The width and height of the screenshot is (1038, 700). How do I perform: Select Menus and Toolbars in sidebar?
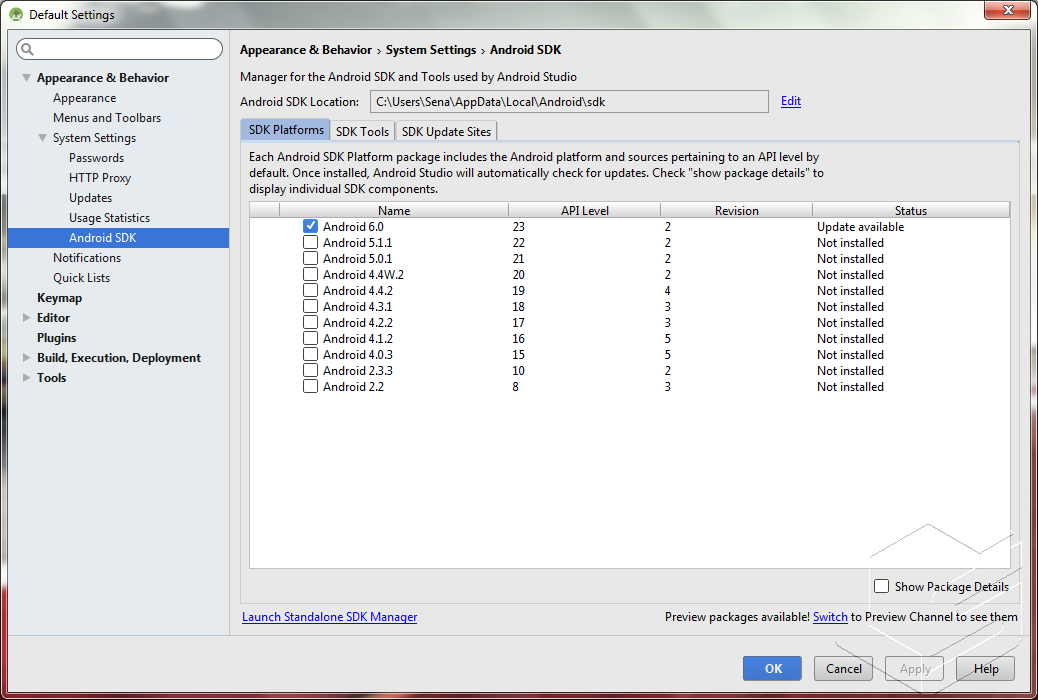[107, 118]
